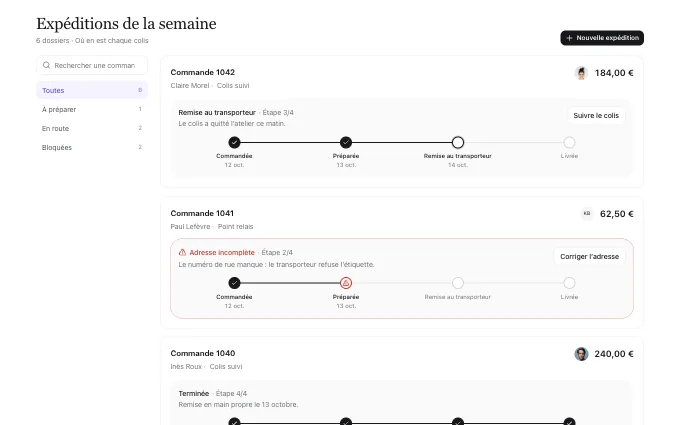This screenshot has width=680, height=425.
Task: Click the Commandée checkmark step in Commande 1041
Action: tap(234, 283)
